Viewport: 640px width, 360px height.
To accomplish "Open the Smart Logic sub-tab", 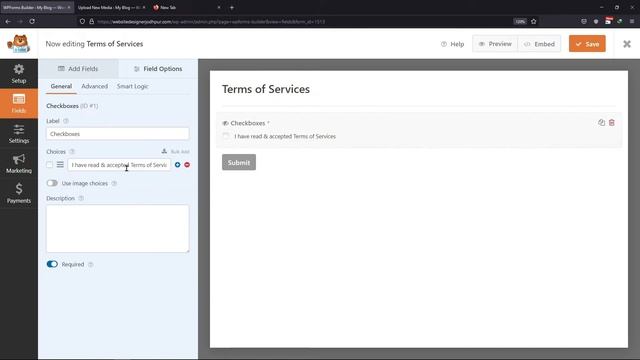I will coord(133,87).
